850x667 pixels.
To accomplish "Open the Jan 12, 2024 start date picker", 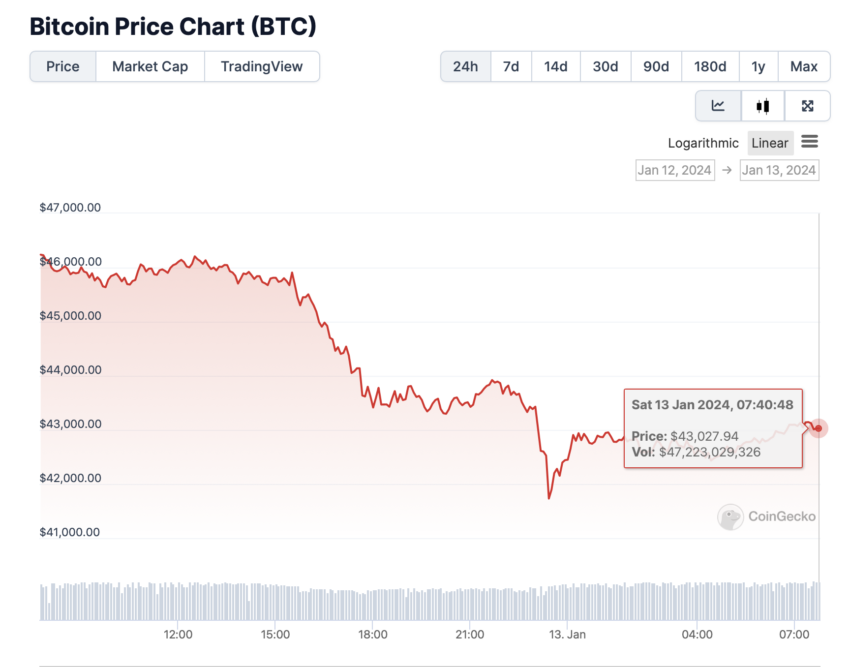I will point(675,170).
